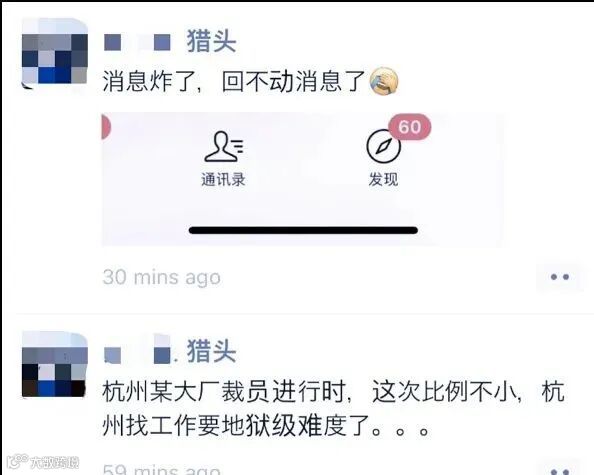Click the watermark logo at bottom-left corner
This screenshot has height=475, width=594.
point(43,462)
